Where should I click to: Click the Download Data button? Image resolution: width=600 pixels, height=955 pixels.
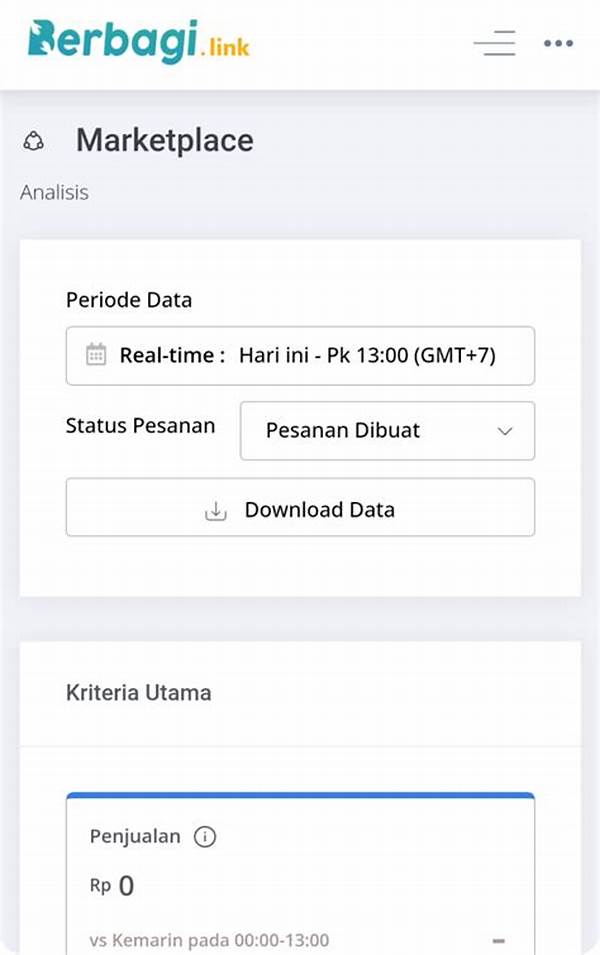click(x=300, y=508)
